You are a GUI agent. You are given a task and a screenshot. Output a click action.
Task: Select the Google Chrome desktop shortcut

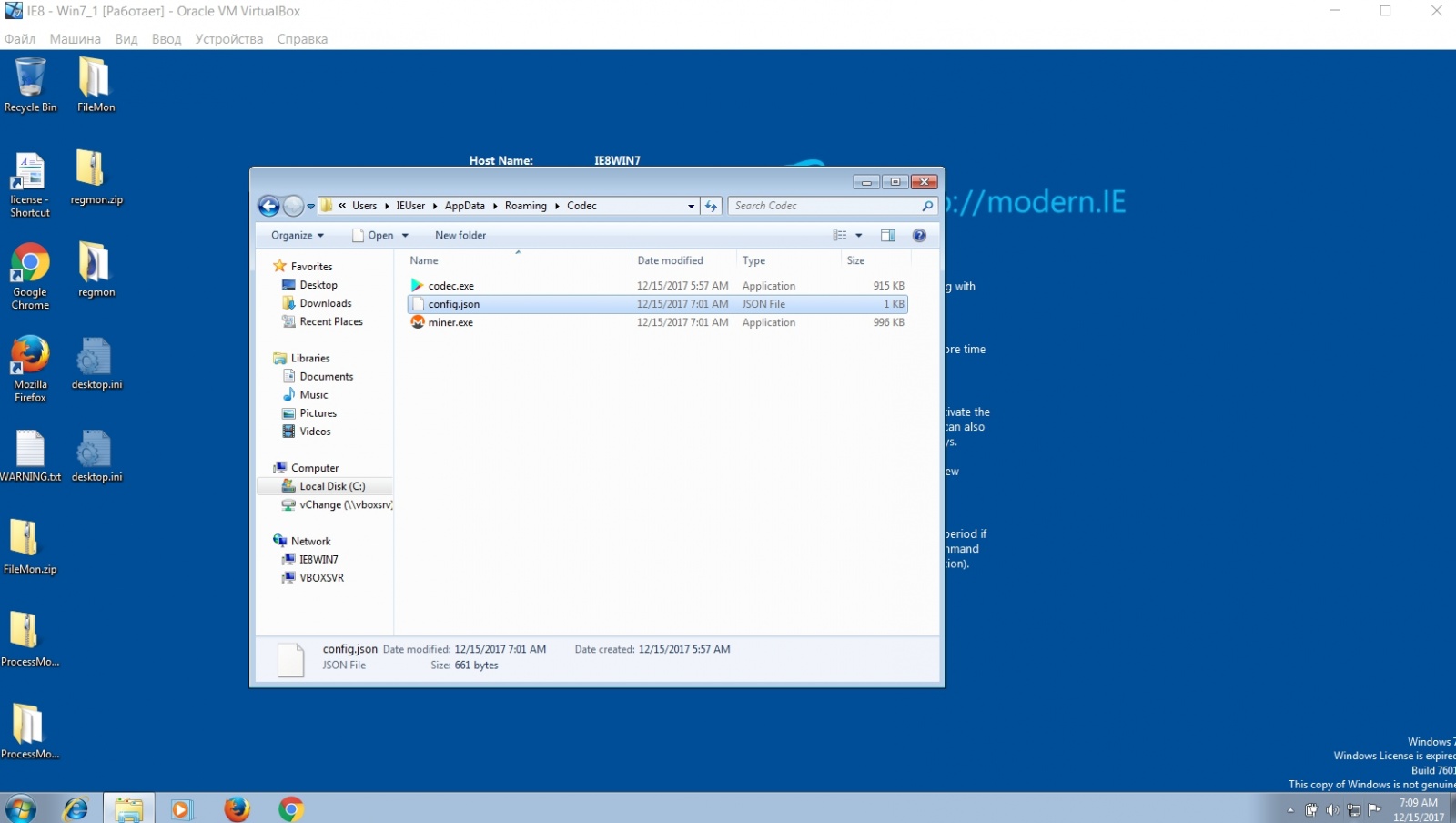30,277
